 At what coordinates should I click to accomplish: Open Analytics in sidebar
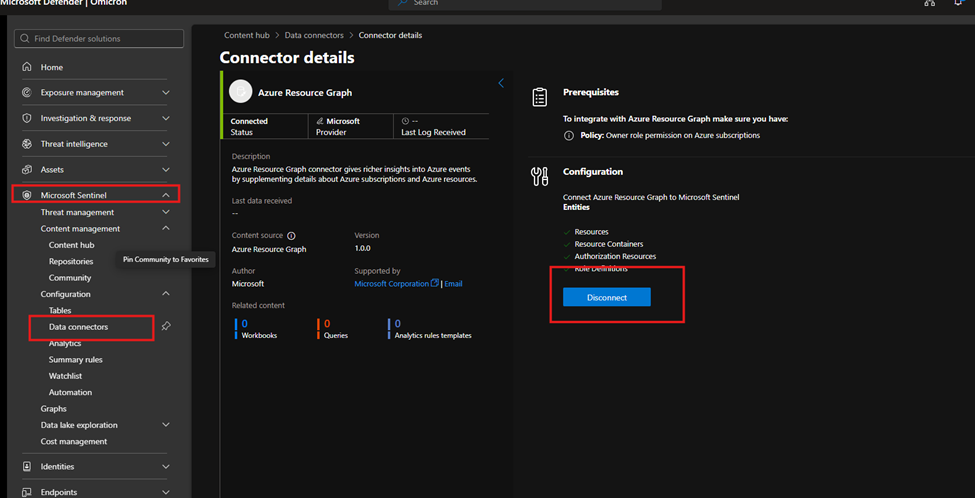[65, 343]
